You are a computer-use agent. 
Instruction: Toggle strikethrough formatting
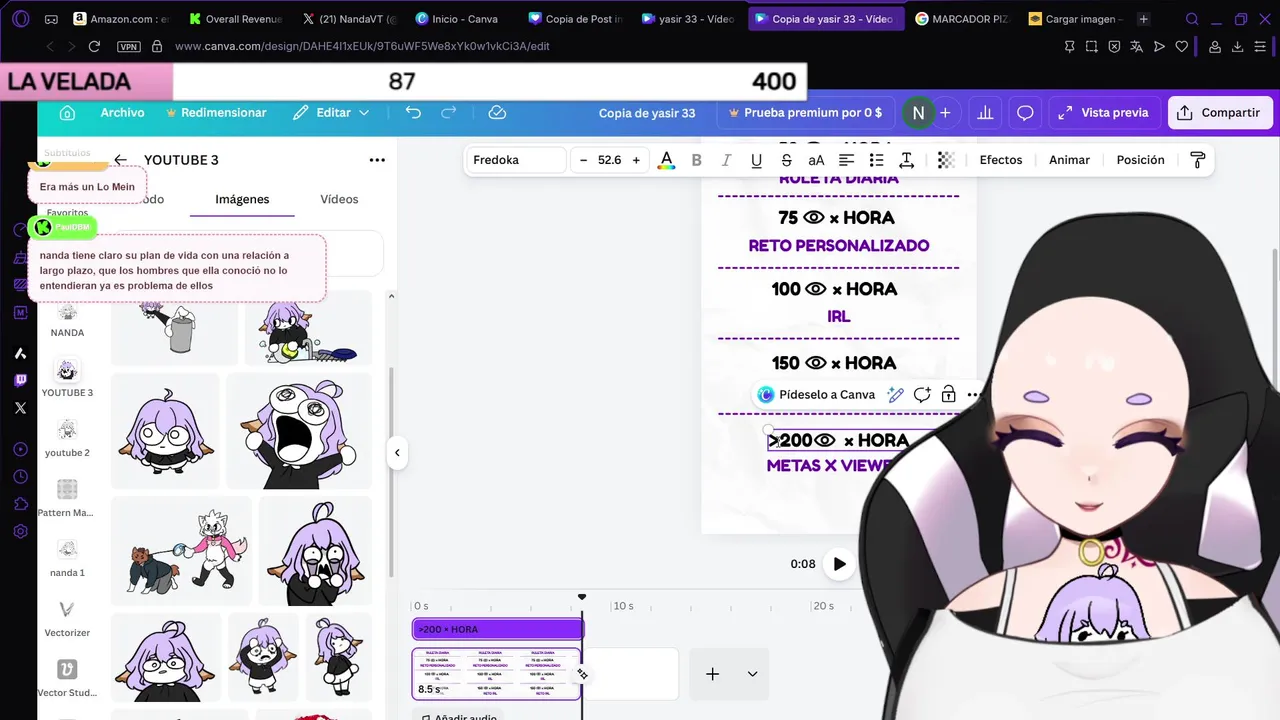(786, 160)
